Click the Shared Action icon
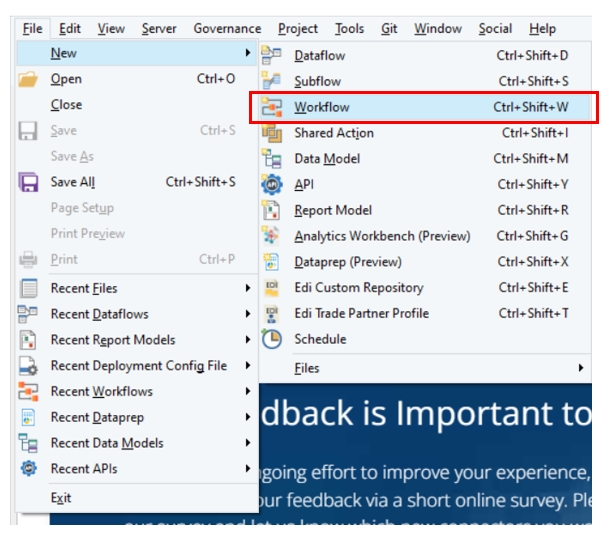Screen dimensions: 613x542 (272, 133)
